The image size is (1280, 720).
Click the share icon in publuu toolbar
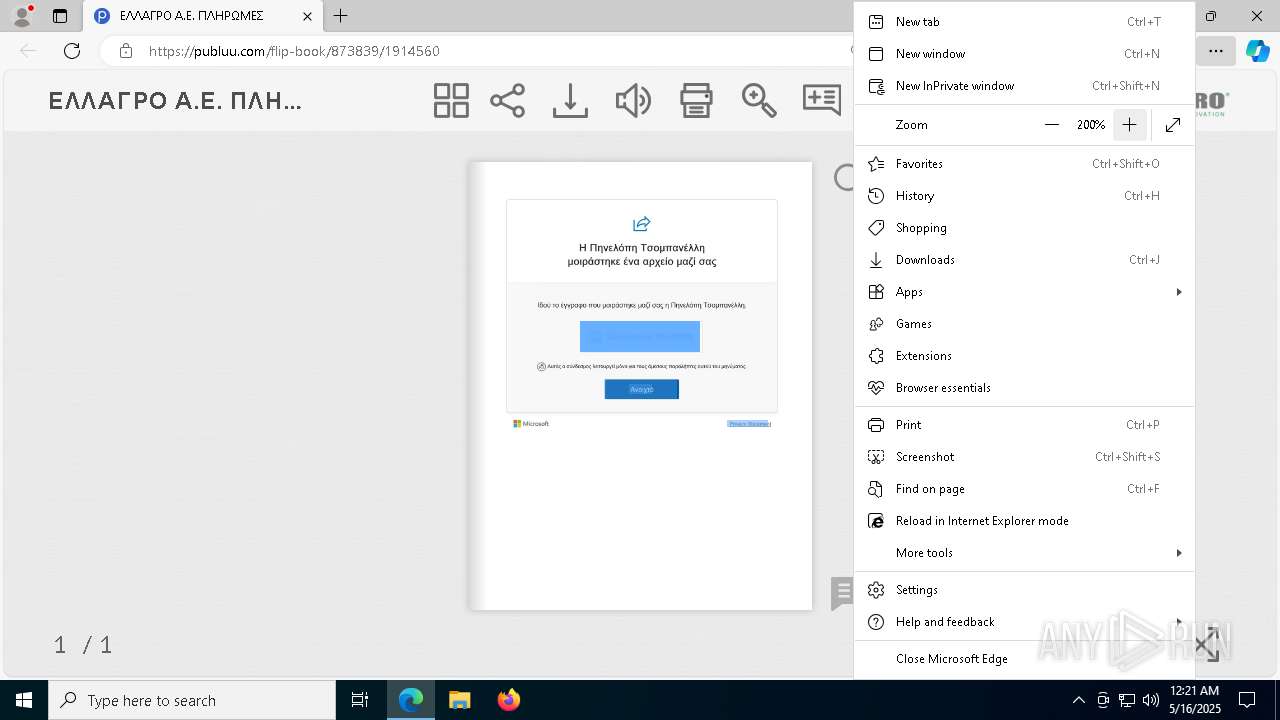click(x=508, y=101)
